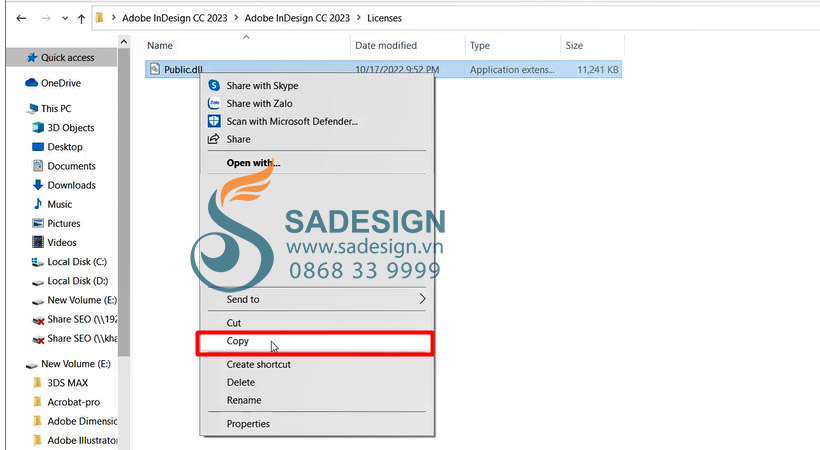Click the navigation pane scrollbar thumb
Screen dimensions: 820x450
click(124, 202)
